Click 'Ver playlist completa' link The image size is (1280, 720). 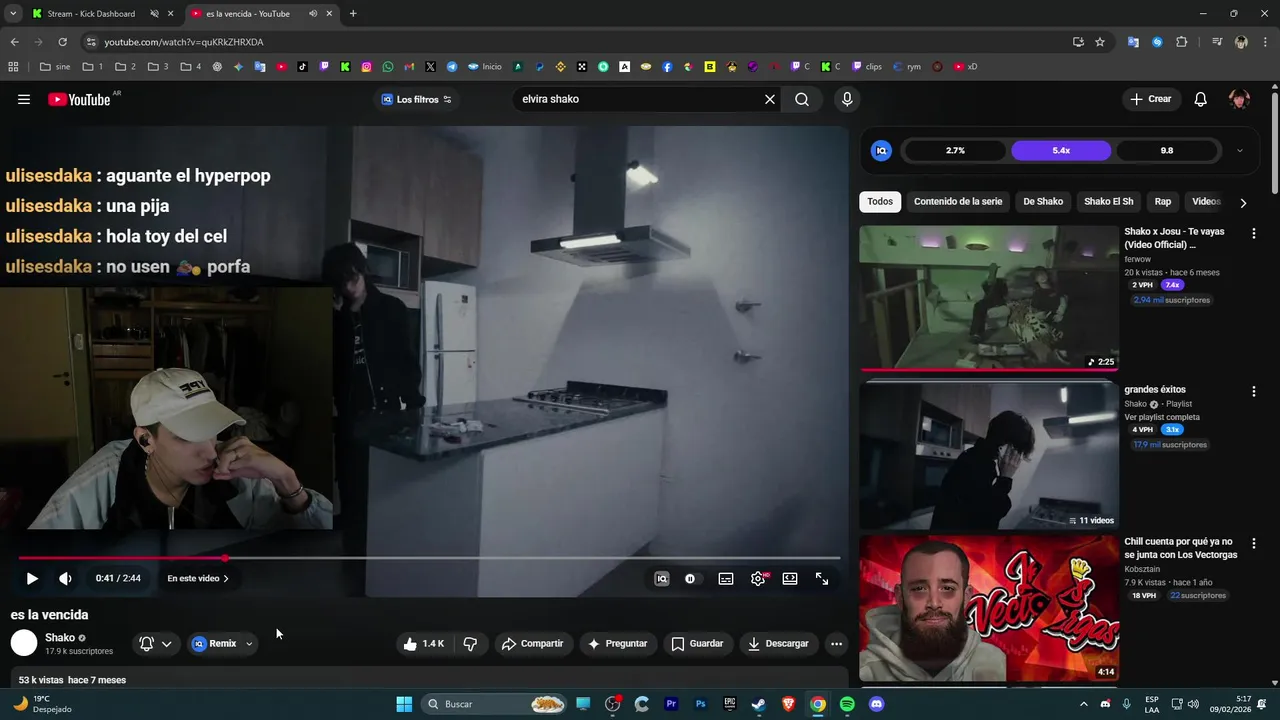[x=1162, y=417]
